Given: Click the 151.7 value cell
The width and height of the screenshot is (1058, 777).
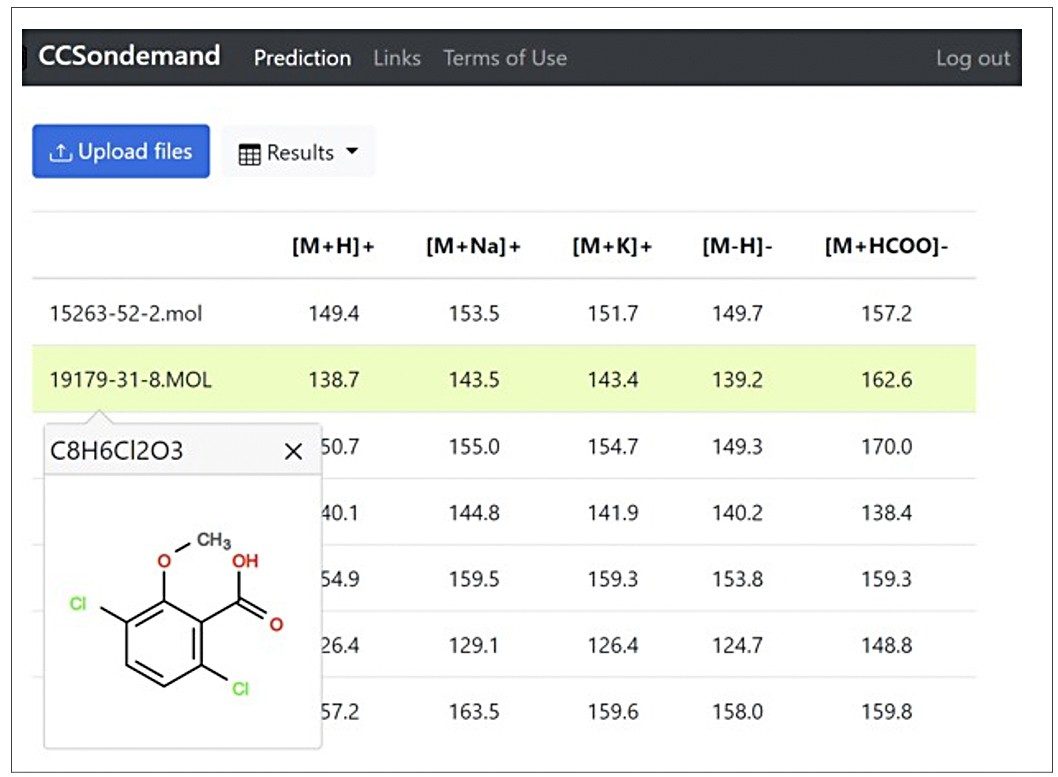Looking at the screenshot, I should (613, 314).
